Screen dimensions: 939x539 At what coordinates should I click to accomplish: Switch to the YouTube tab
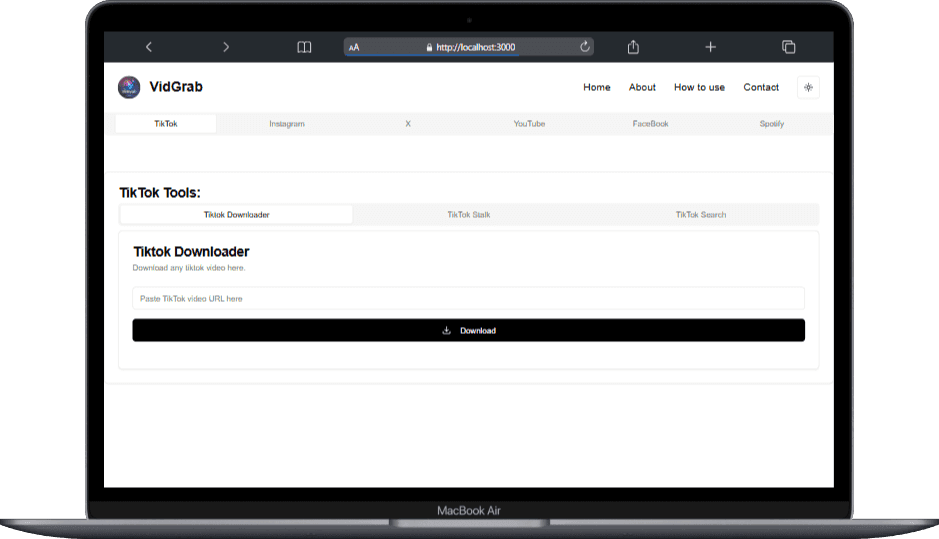click(x=529, y=124)
